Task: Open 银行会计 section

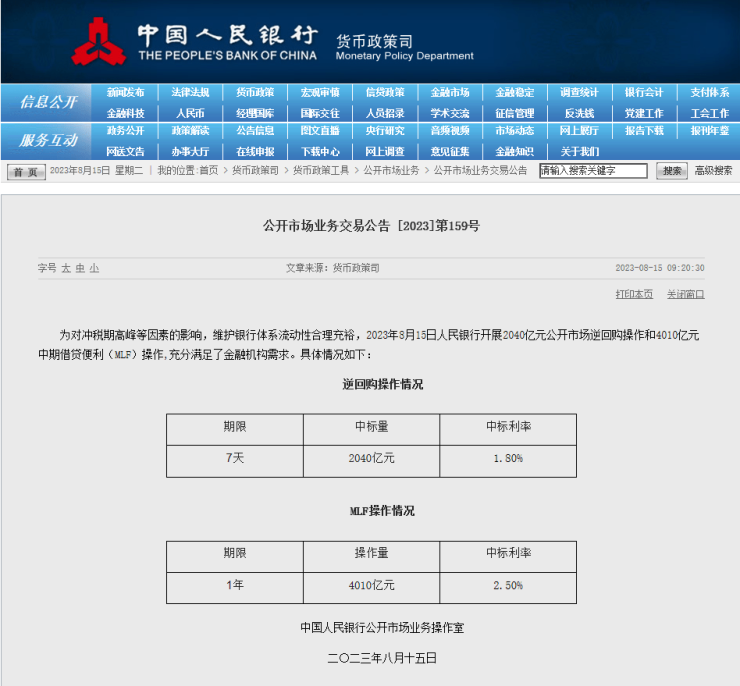Action: tap(644, 92)
